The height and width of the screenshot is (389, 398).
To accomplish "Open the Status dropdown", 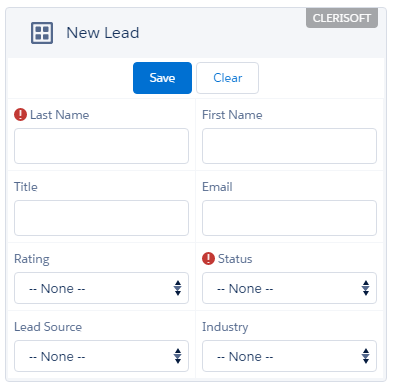I will pos(289,288).
